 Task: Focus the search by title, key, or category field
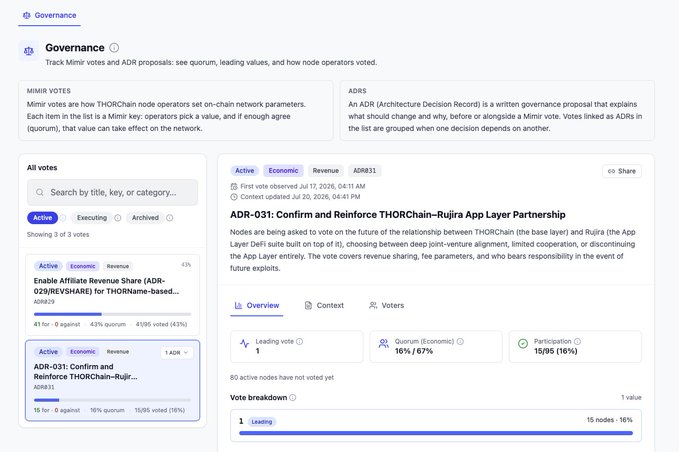(x=113, y=192)
